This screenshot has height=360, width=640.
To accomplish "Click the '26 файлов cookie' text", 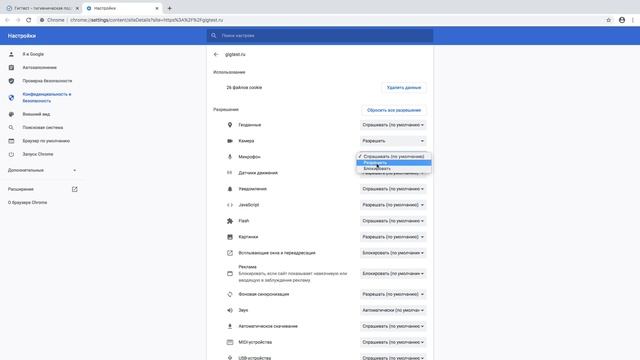I will click(244, 87).
